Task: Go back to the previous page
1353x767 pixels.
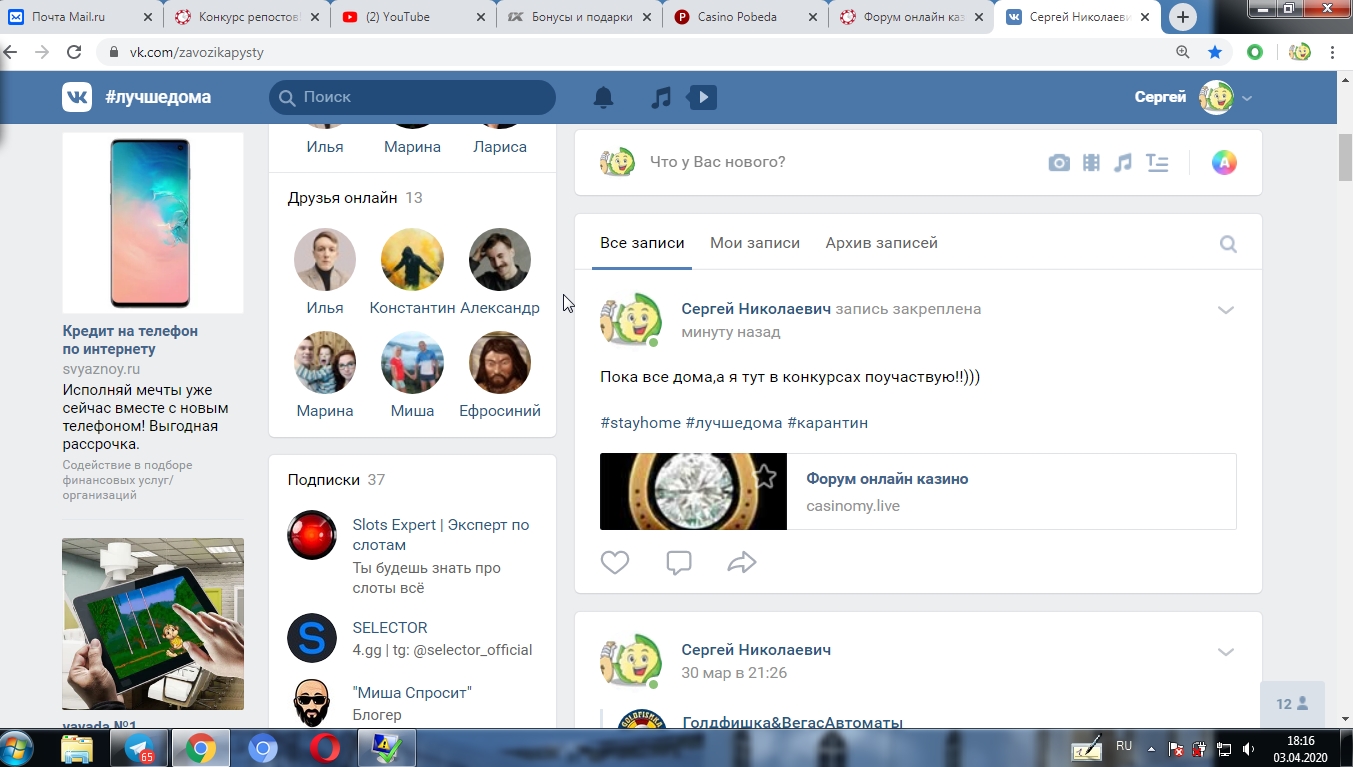Action: click(11, 52)
